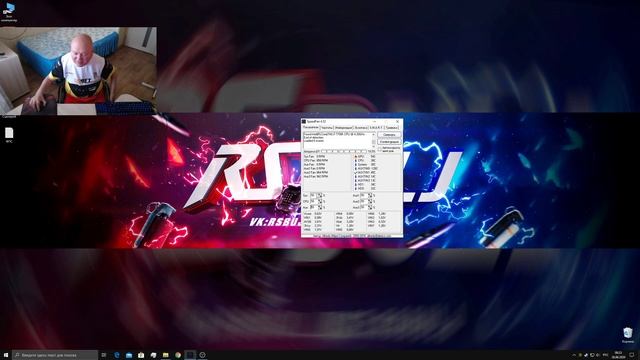Click the arrow icon beside System temperature
Viewport: 640px width, 360px height.
click(356, 164)
